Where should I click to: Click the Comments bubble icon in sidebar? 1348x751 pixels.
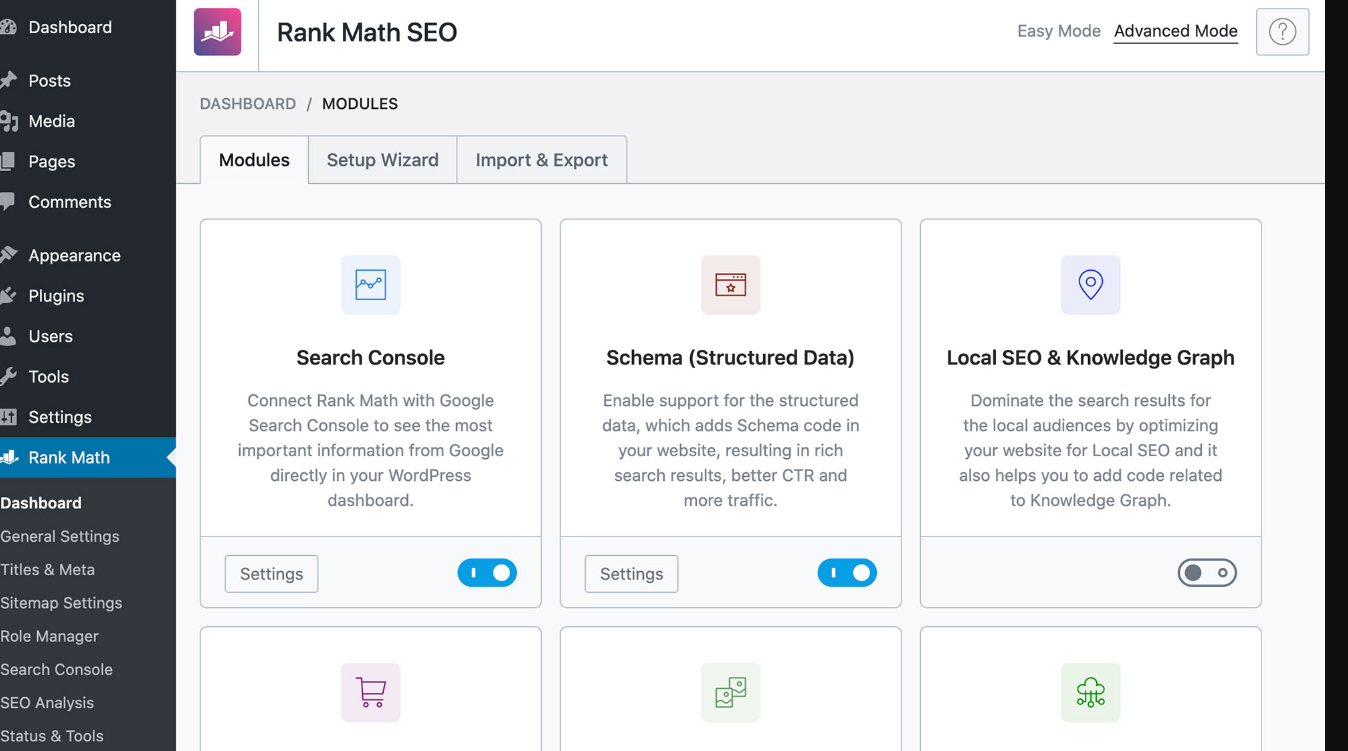click(8, 201)
